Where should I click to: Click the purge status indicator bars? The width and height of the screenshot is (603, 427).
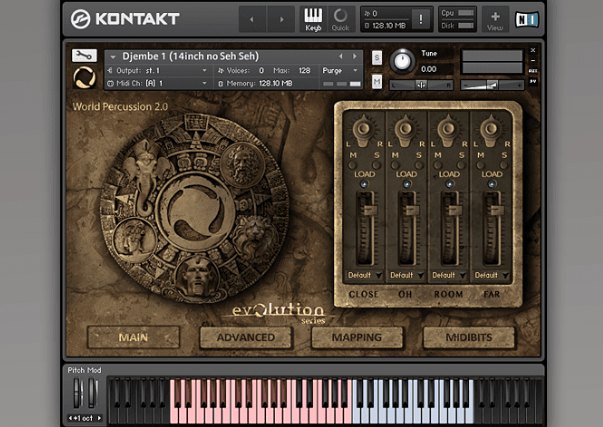click(x=341, y=83)
